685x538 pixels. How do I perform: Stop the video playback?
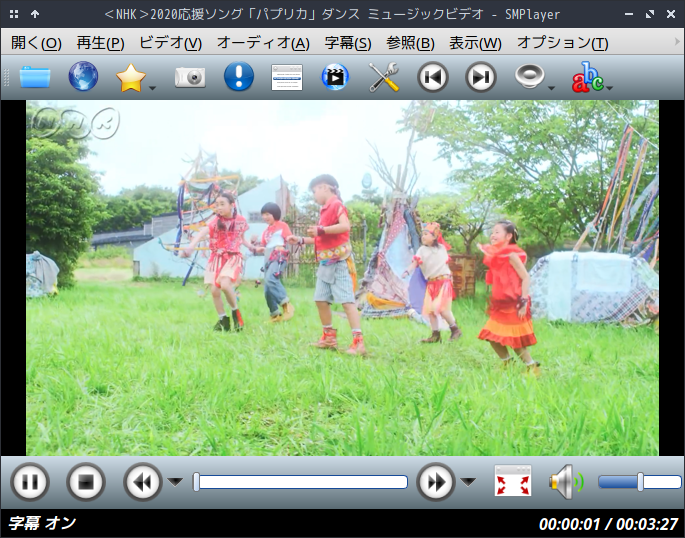86,482
